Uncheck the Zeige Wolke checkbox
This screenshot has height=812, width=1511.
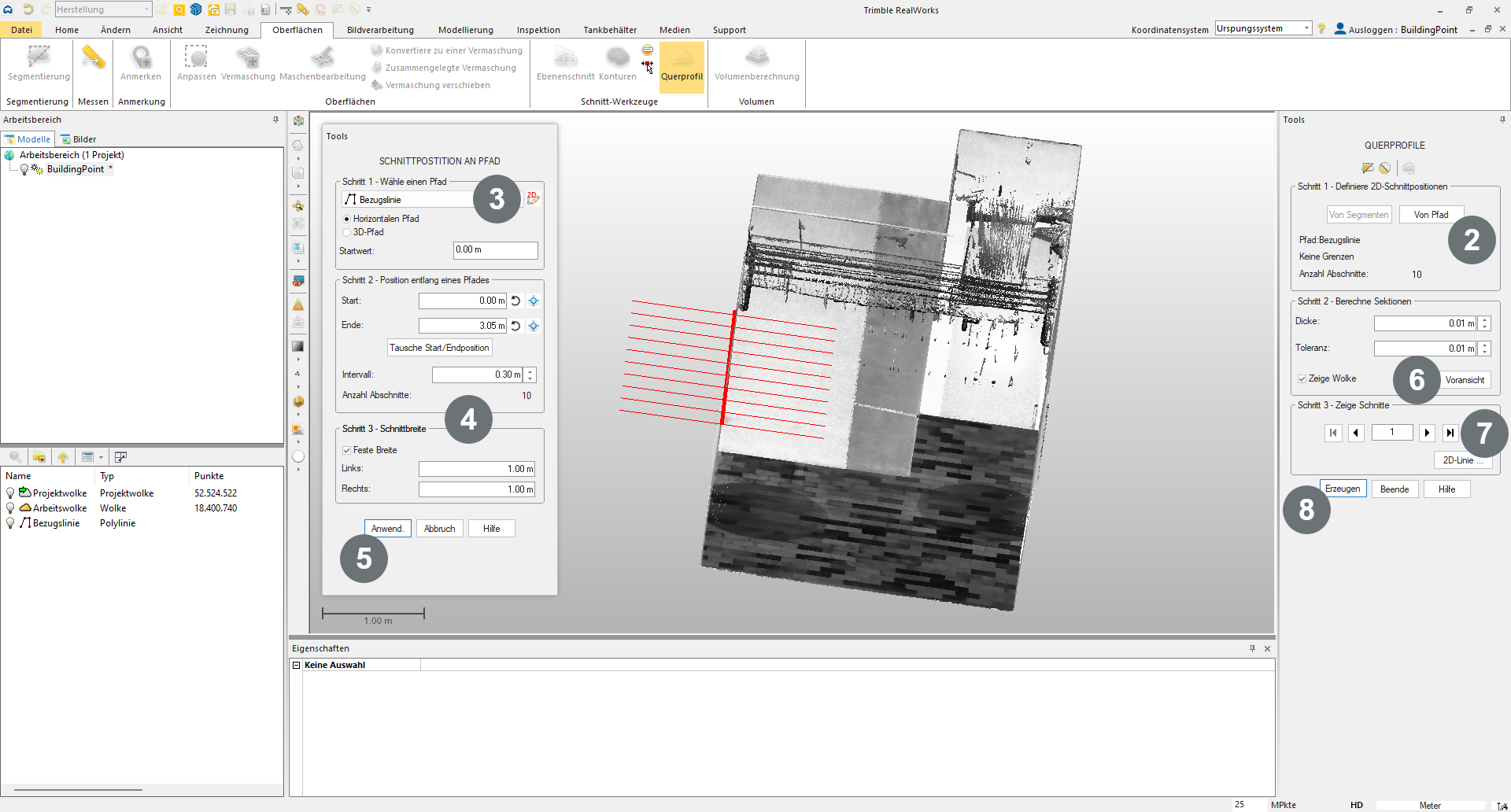[x=1302, y=379]
